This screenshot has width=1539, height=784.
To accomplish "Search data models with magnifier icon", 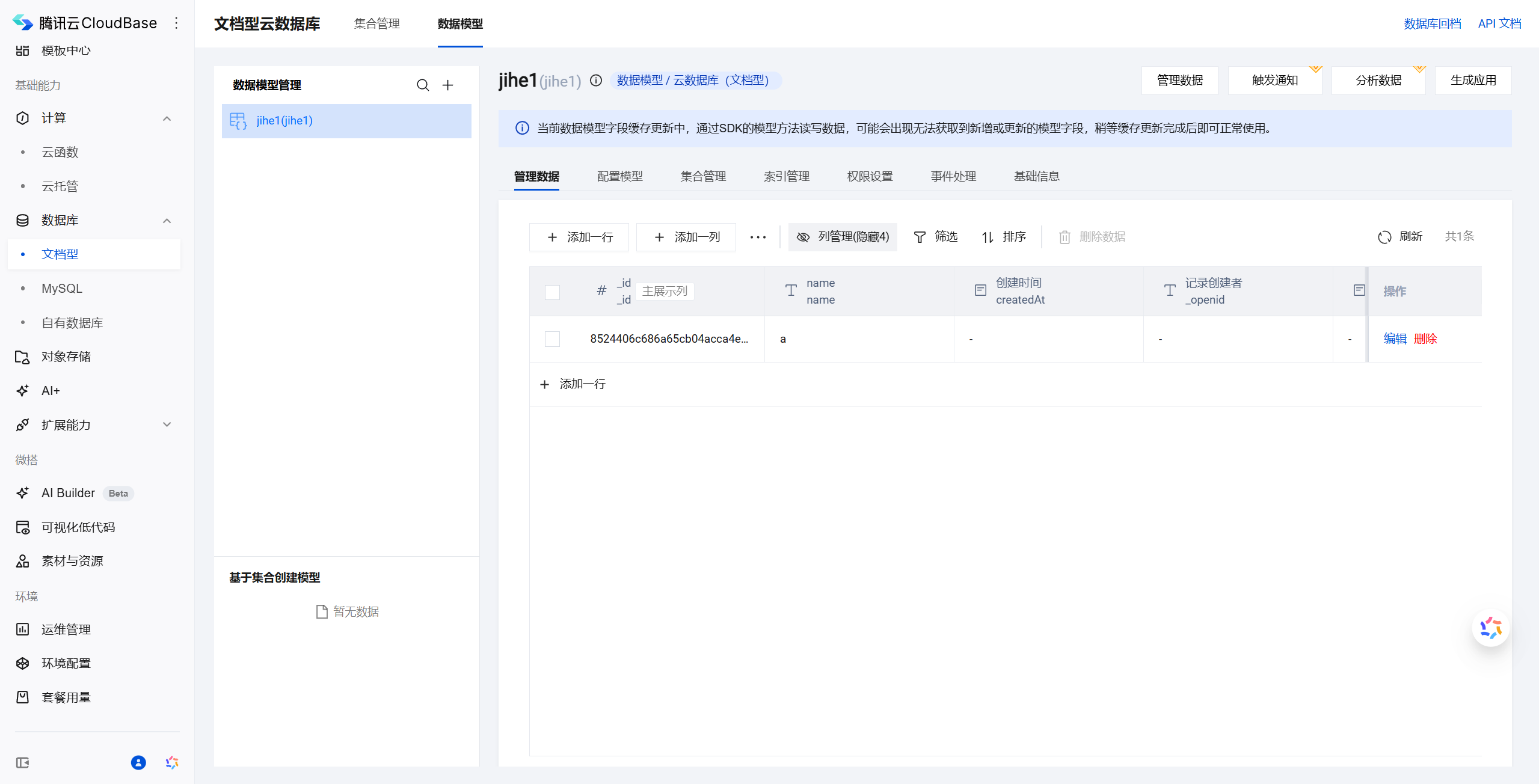I will click(423, 85).
